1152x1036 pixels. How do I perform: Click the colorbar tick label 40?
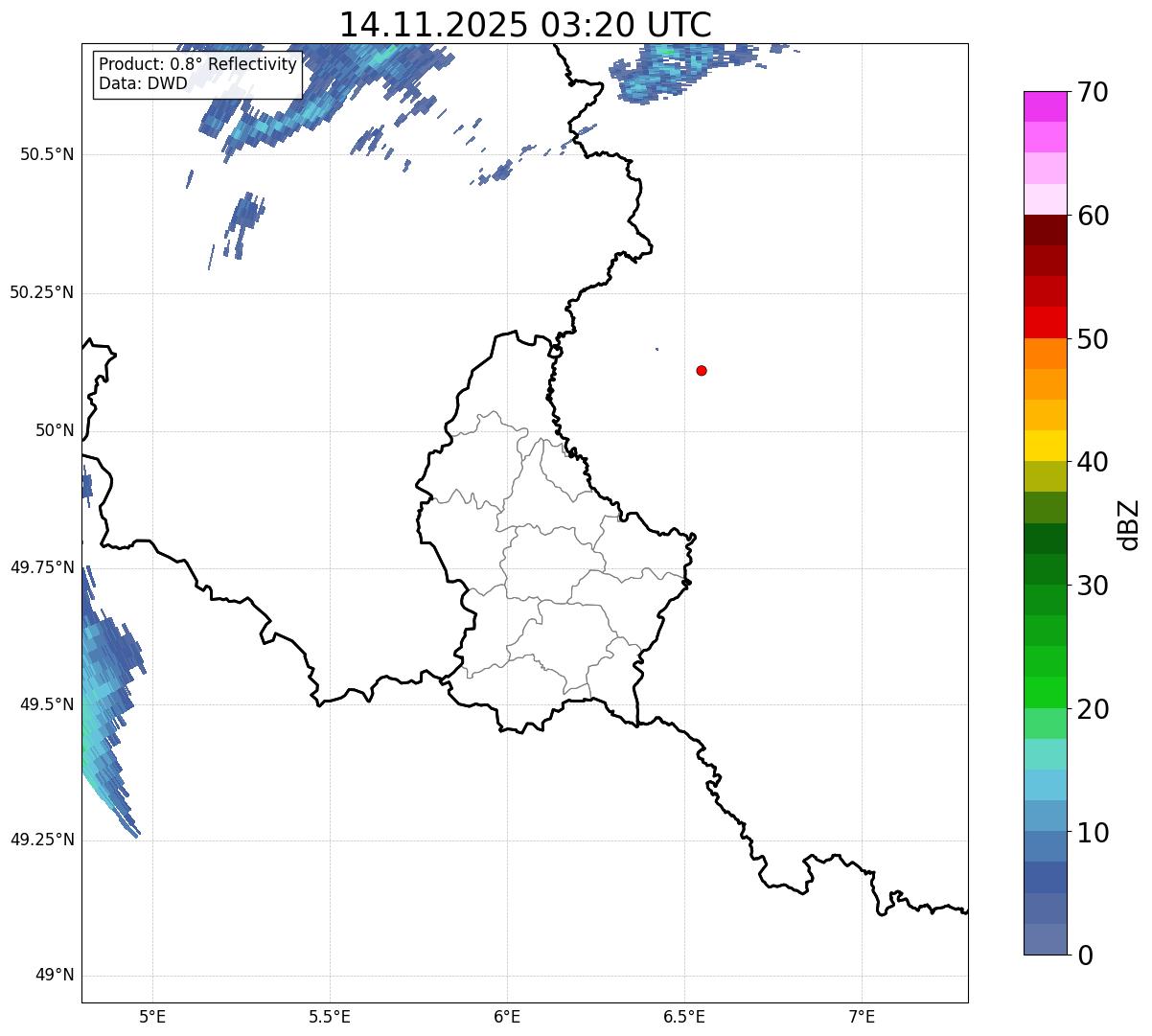[1094, 462]
